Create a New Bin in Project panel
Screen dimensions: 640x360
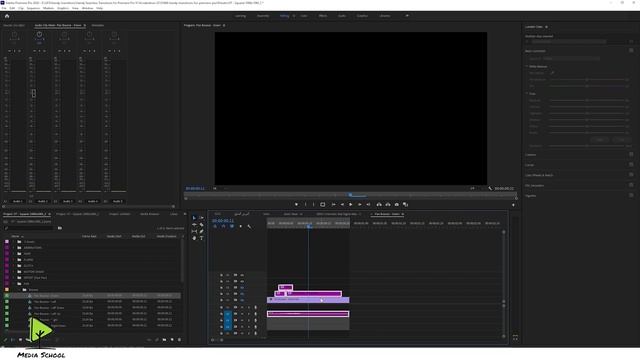(x=164, y=340)
